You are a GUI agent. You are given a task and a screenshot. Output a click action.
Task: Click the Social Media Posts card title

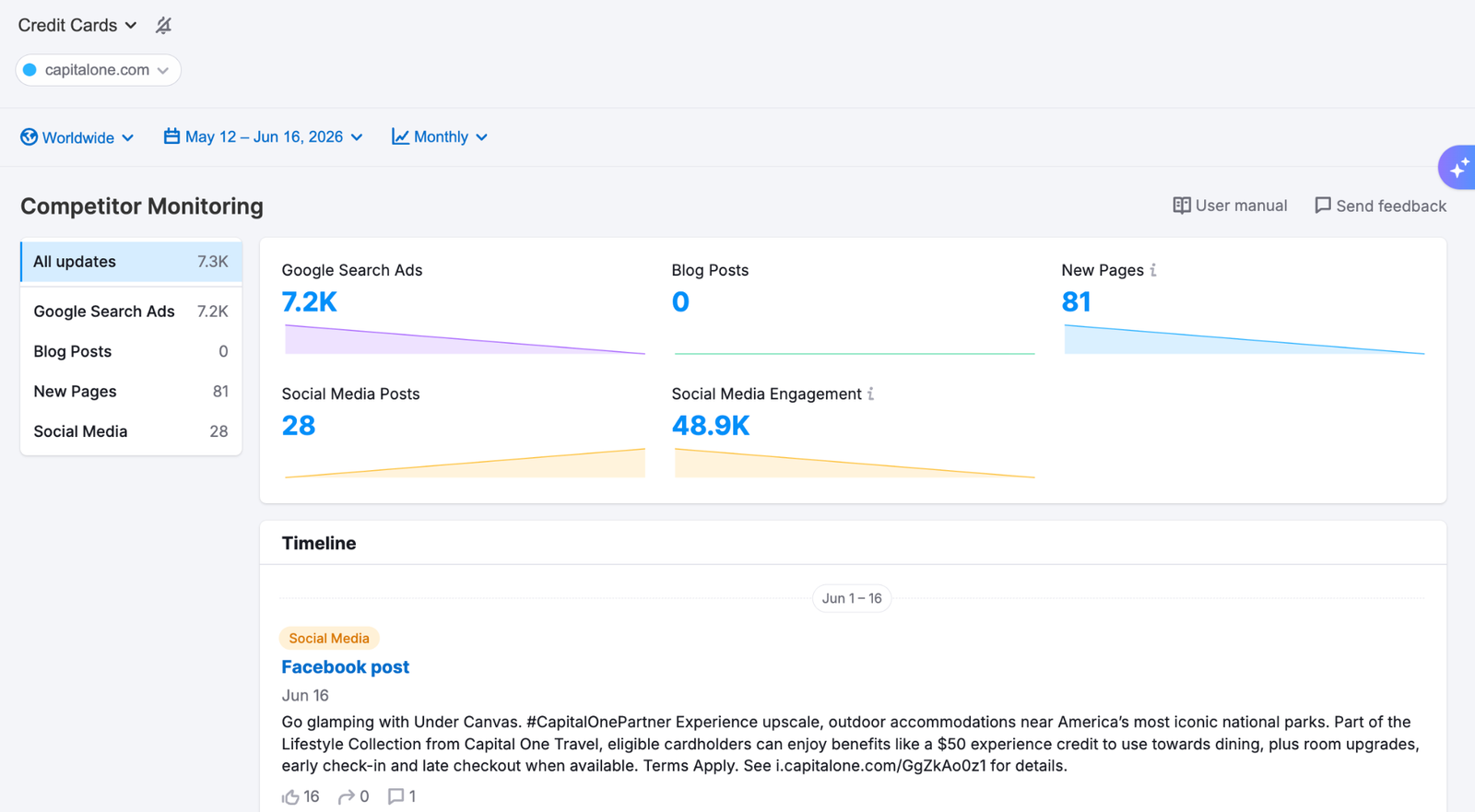(350, 394)
